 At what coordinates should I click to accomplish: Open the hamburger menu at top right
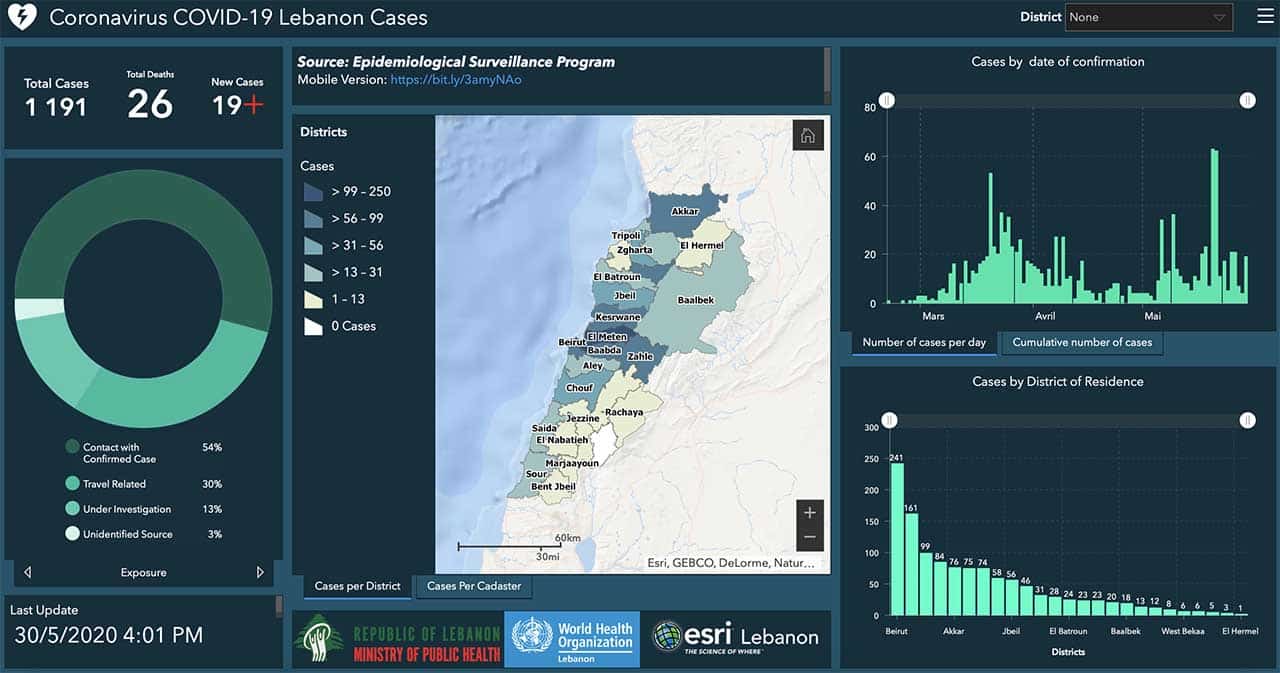click(1265, 17)
